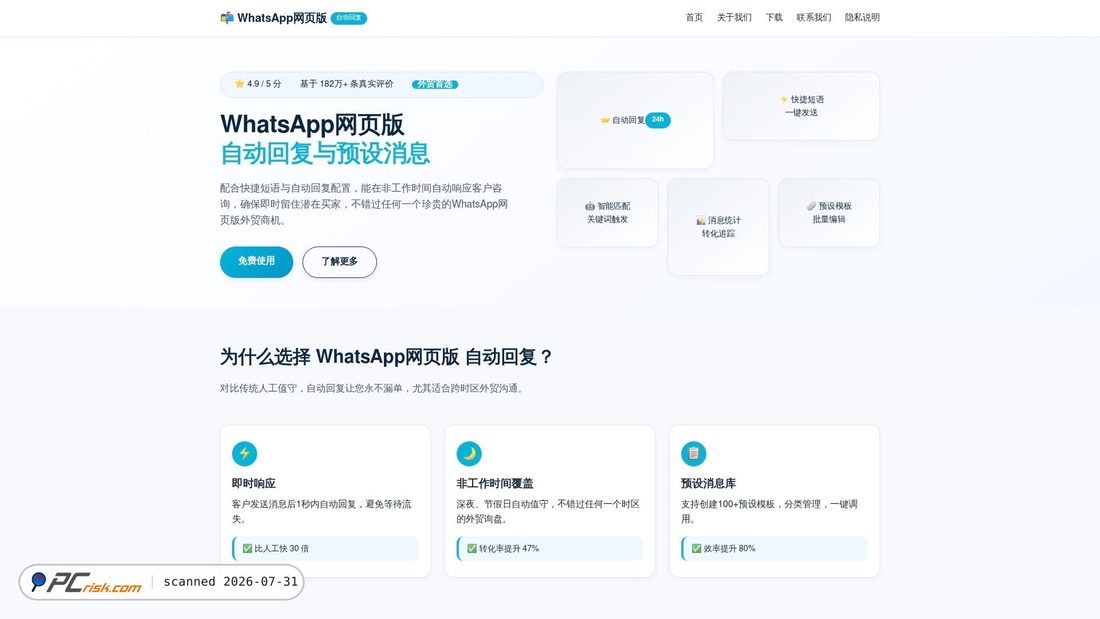Click the 外贸首选 tag badge
Screen dimensions: 1100x619
(435, 84)
